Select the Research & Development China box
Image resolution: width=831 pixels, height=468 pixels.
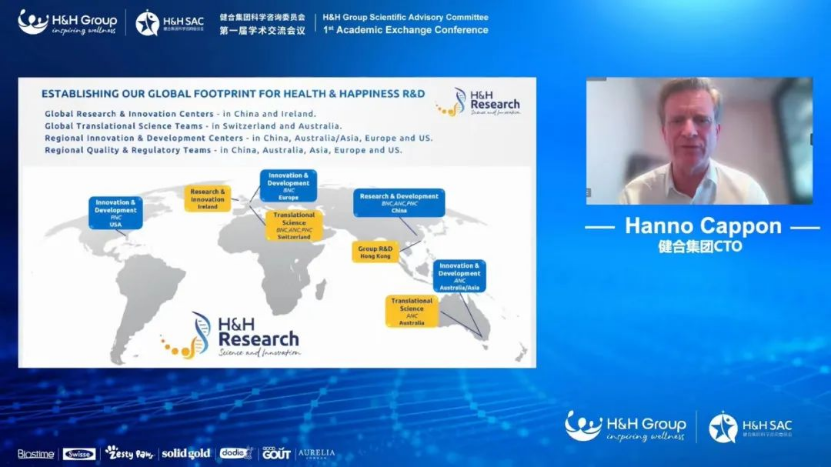(399, 202)
